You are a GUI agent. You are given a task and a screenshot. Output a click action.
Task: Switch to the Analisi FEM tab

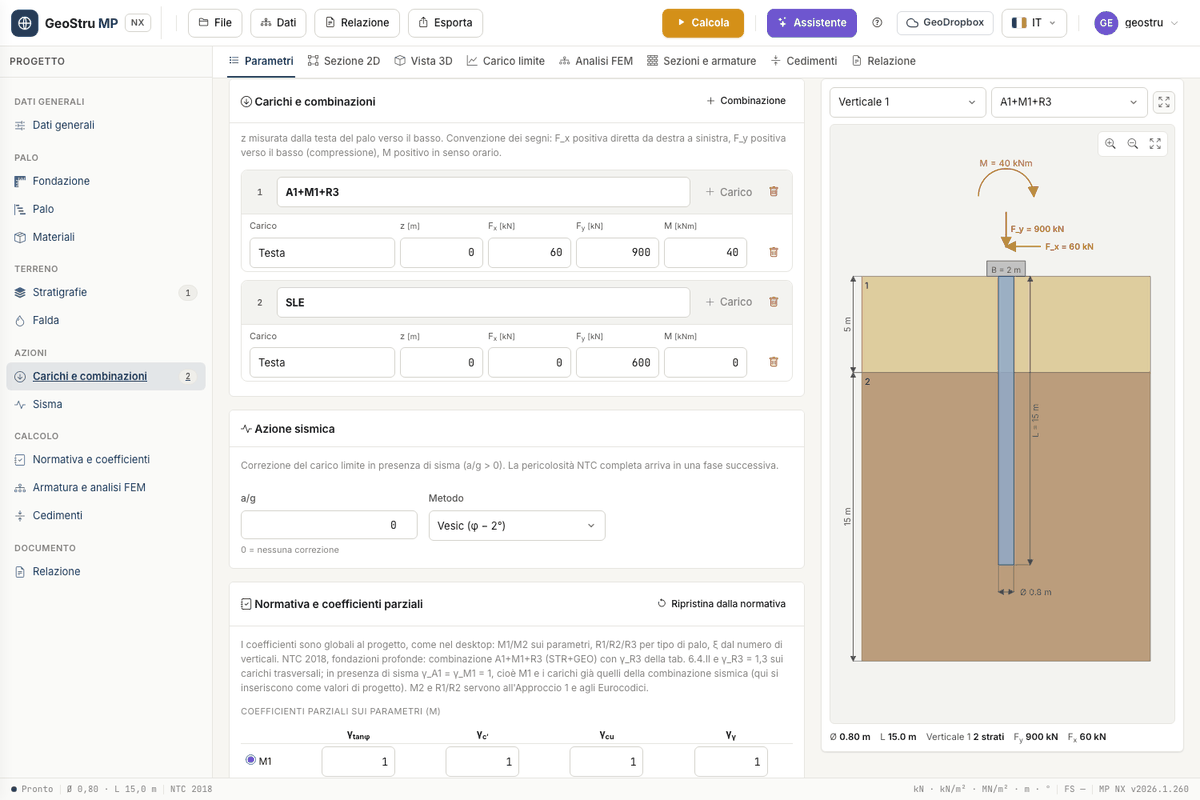click(595, 61)
